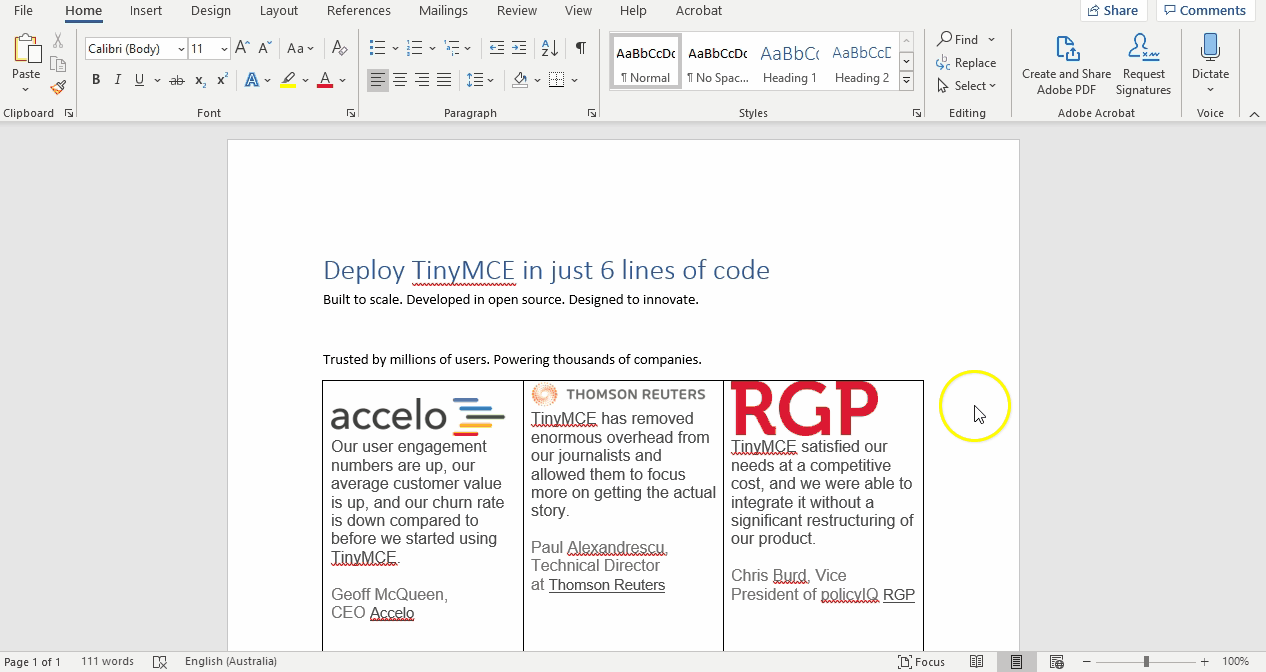Screen dimensions: 1266x672
Task: Switch to the References ribbon tab
Action: [358, 10]
